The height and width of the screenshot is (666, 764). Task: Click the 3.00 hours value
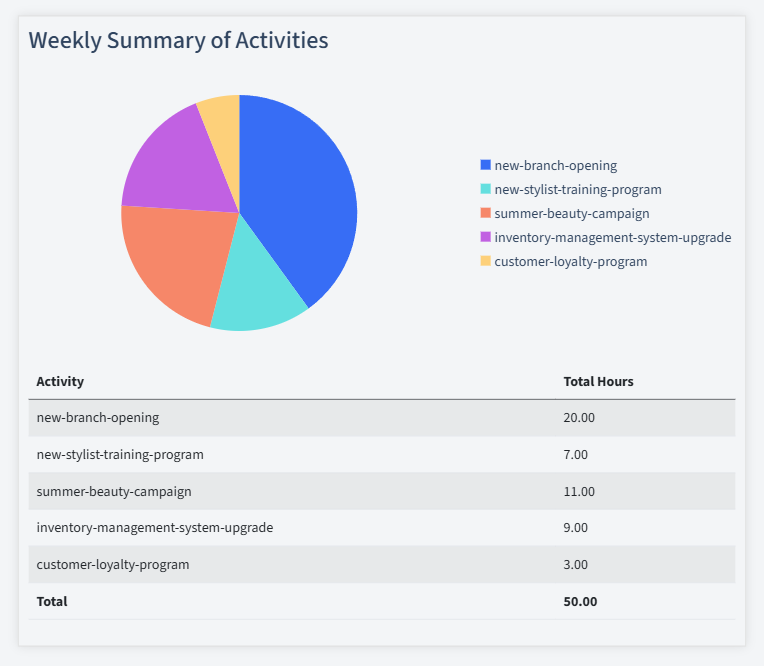[x=575, y=565]
